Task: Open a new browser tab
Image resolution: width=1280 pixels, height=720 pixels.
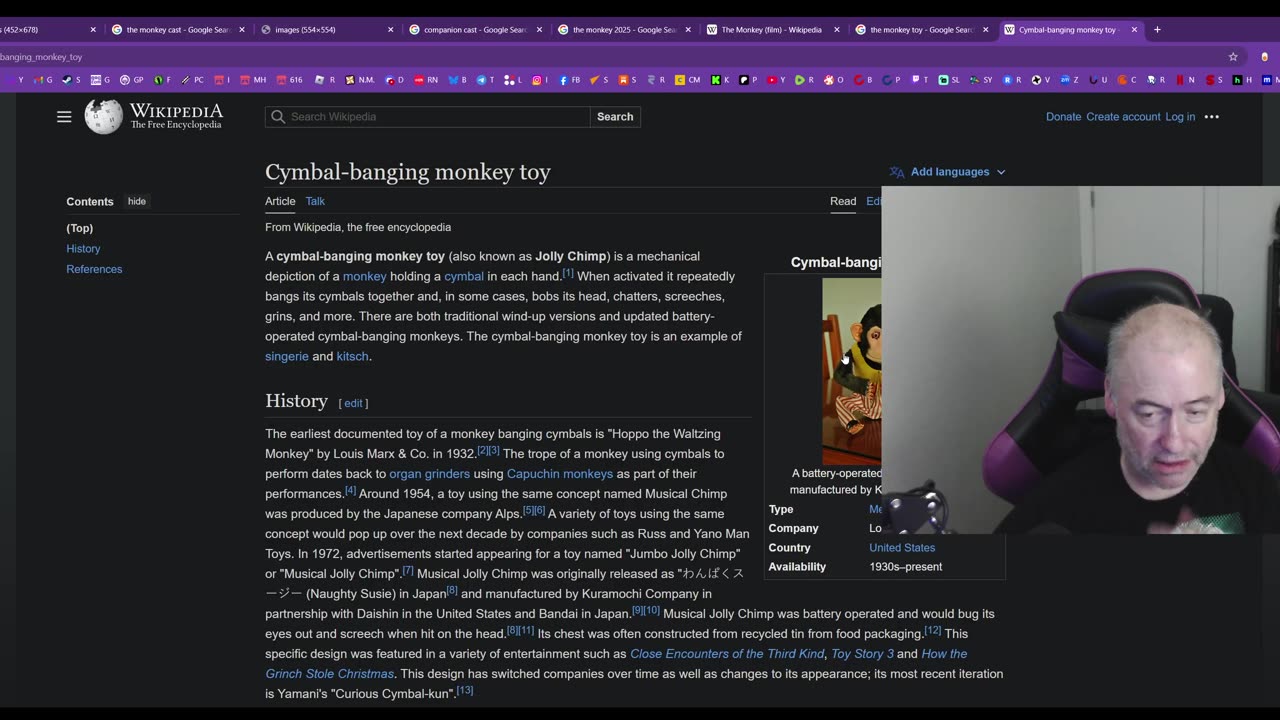Action: tap(1157, 29)
